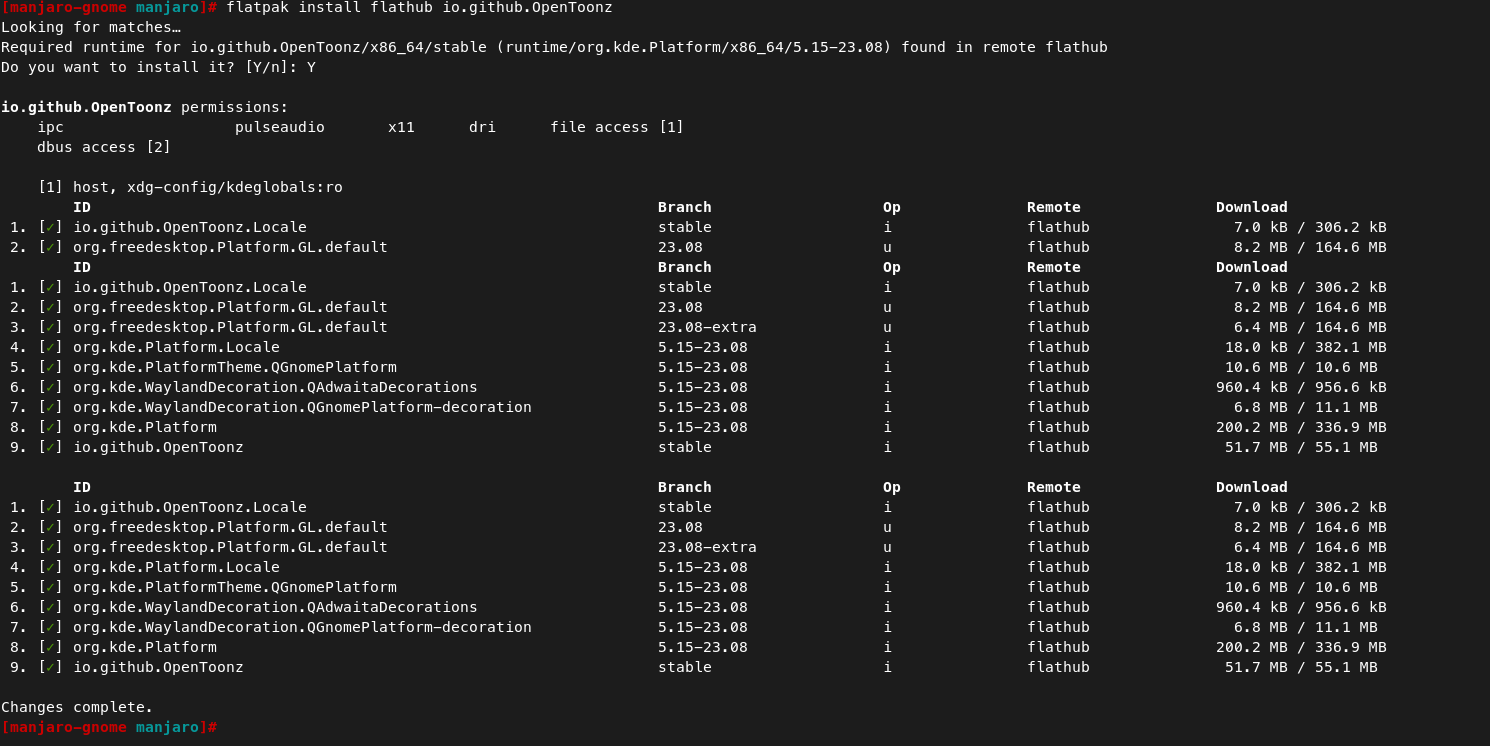Click the typed flatpak install command text
This screenshot has width=1490, height=746.
tap(419, 8)
